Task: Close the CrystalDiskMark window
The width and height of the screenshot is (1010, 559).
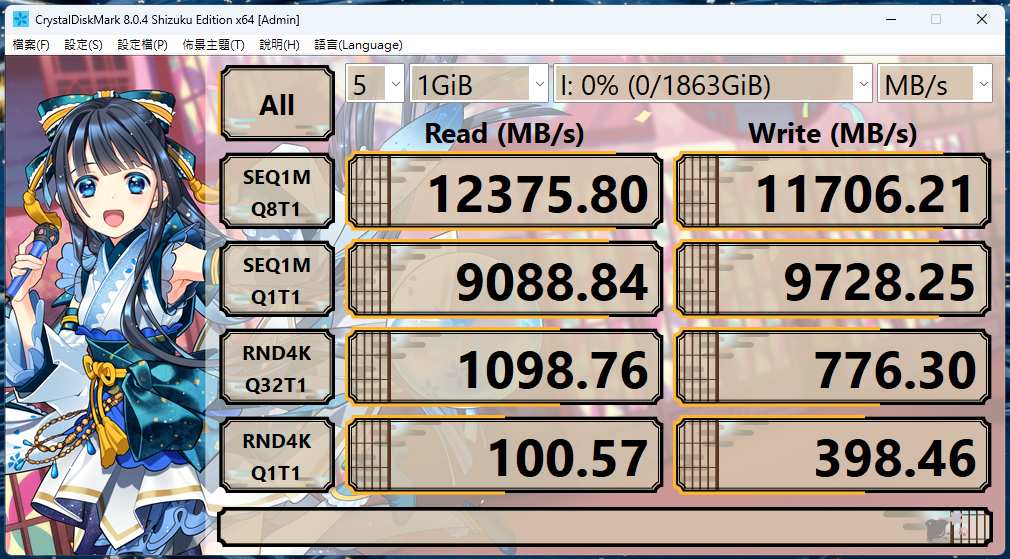Action: click(x=982, y=19)
